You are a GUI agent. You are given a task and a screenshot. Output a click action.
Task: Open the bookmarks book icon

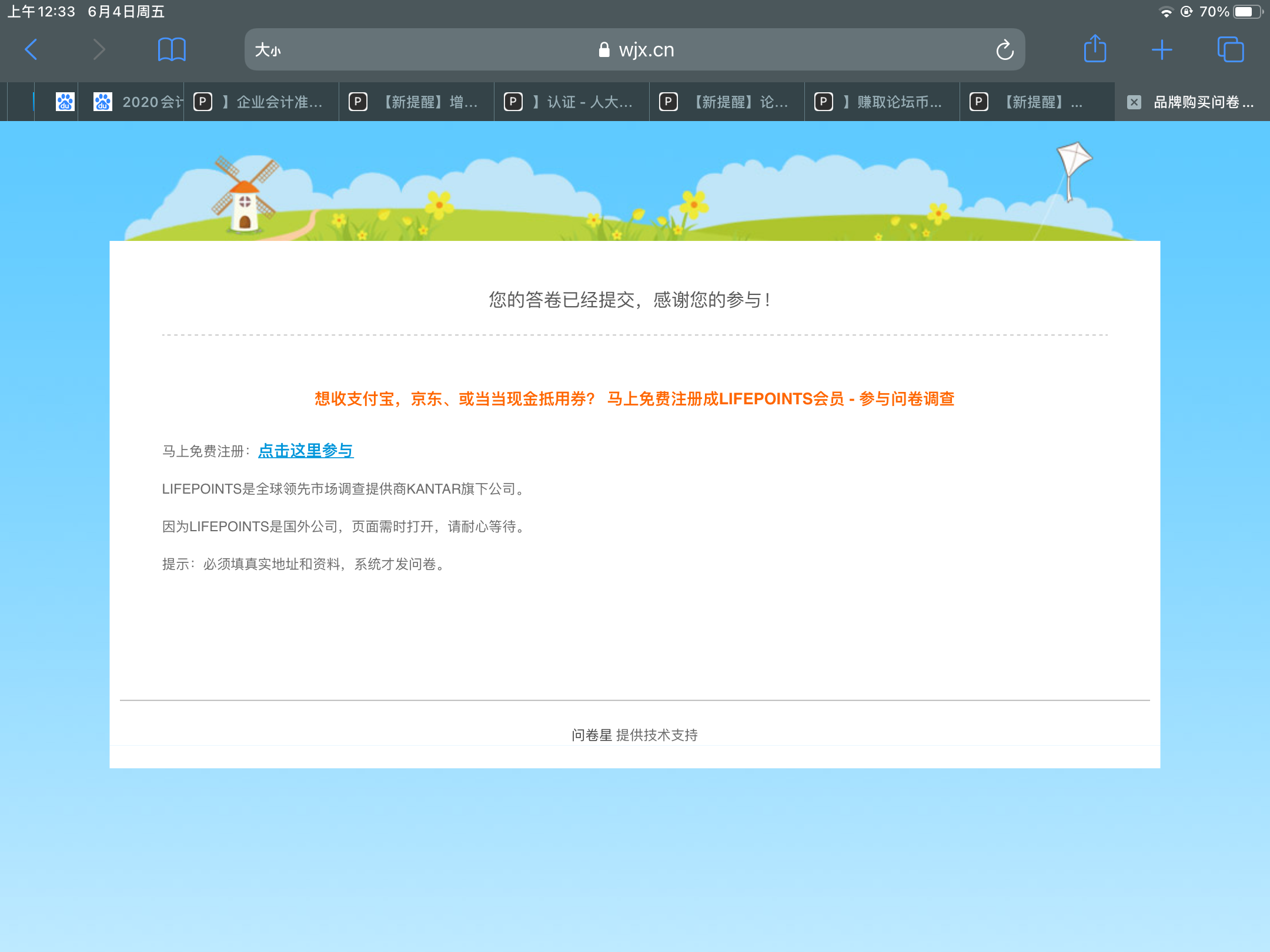point(172,49)
